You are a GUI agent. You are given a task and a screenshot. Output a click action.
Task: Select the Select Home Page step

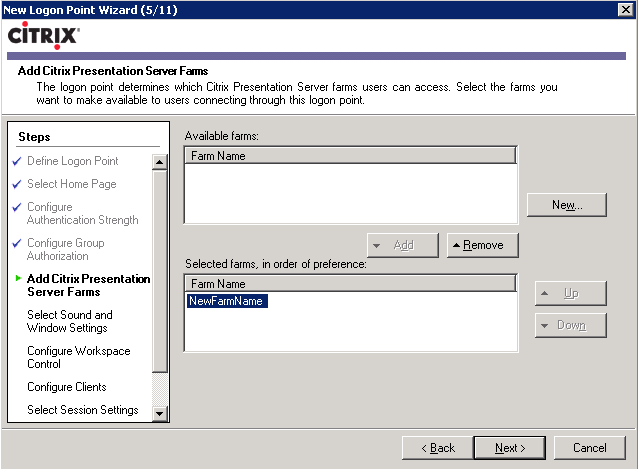point(72,184)
